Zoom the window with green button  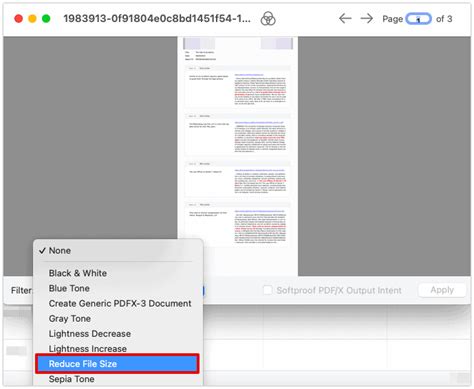pos(46,19)
